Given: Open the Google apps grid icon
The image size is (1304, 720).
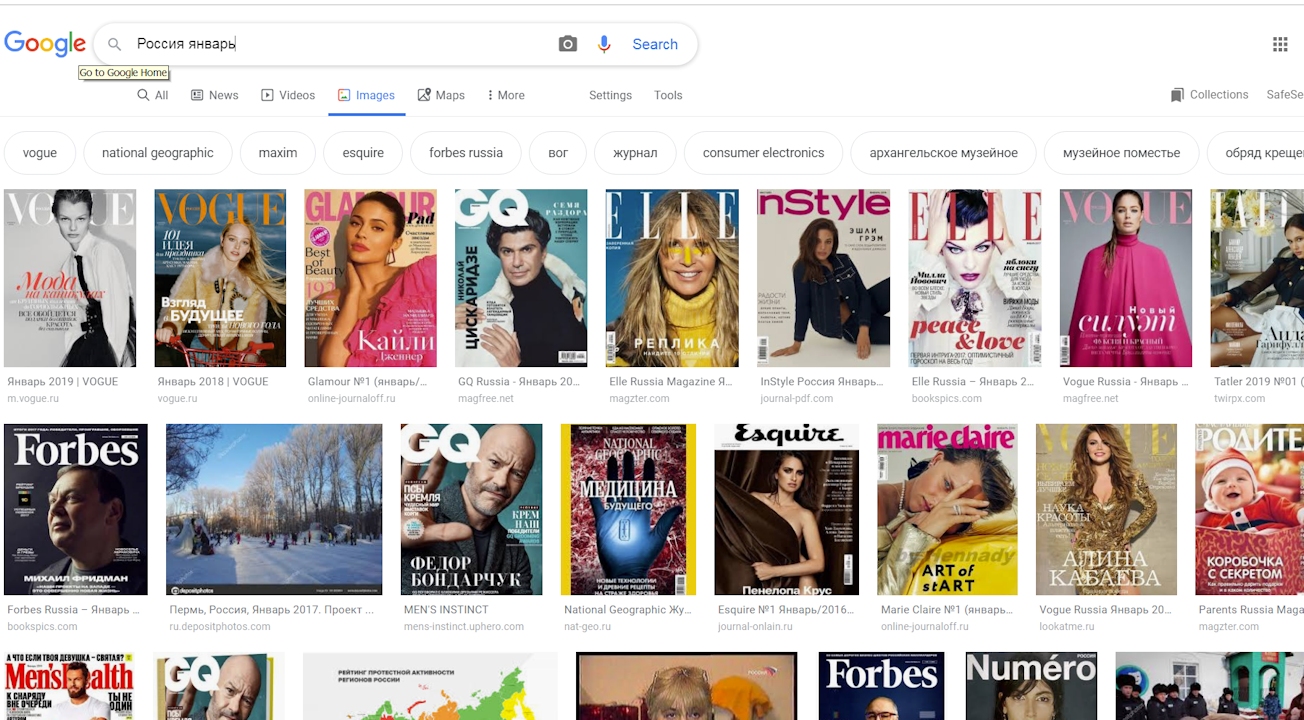Looking at the screenshot, I should (x=1280, y=44).
